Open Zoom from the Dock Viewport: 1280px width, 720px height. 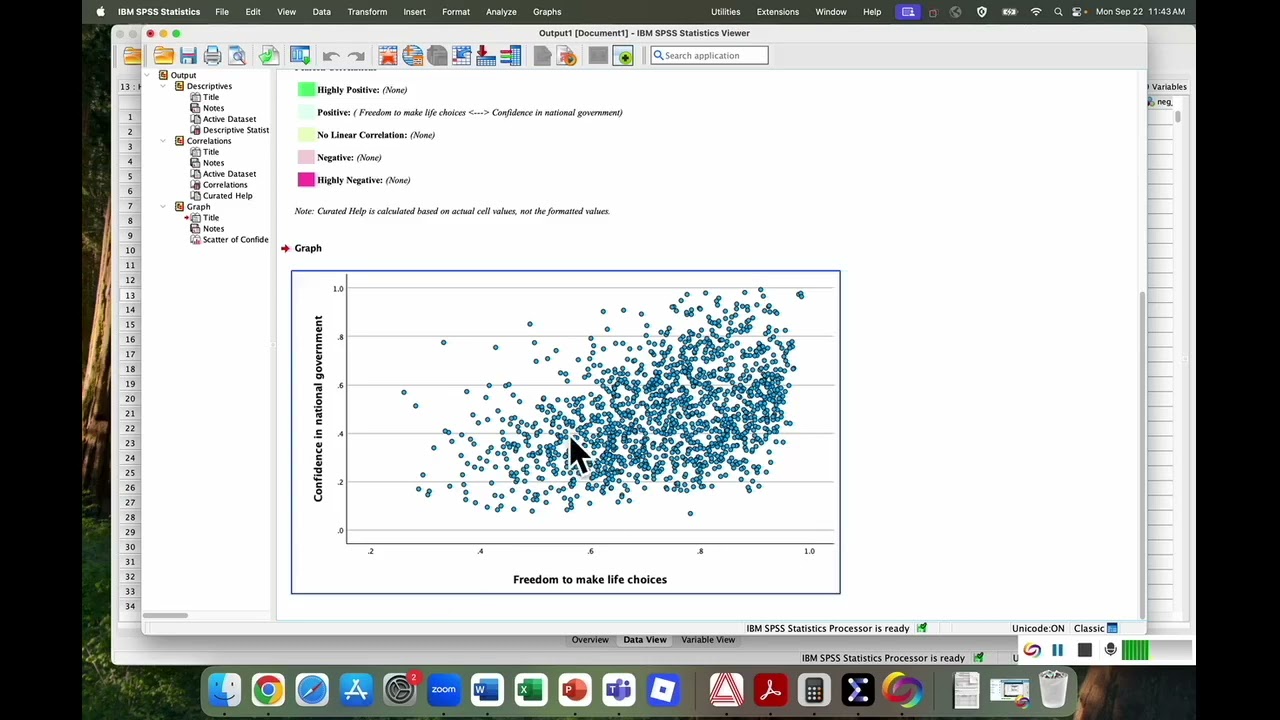point(443,689)
